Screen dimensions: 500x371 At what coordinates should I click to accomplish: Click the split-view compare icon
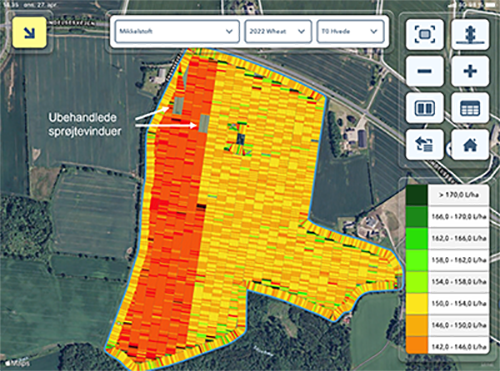tap(425, 108)
